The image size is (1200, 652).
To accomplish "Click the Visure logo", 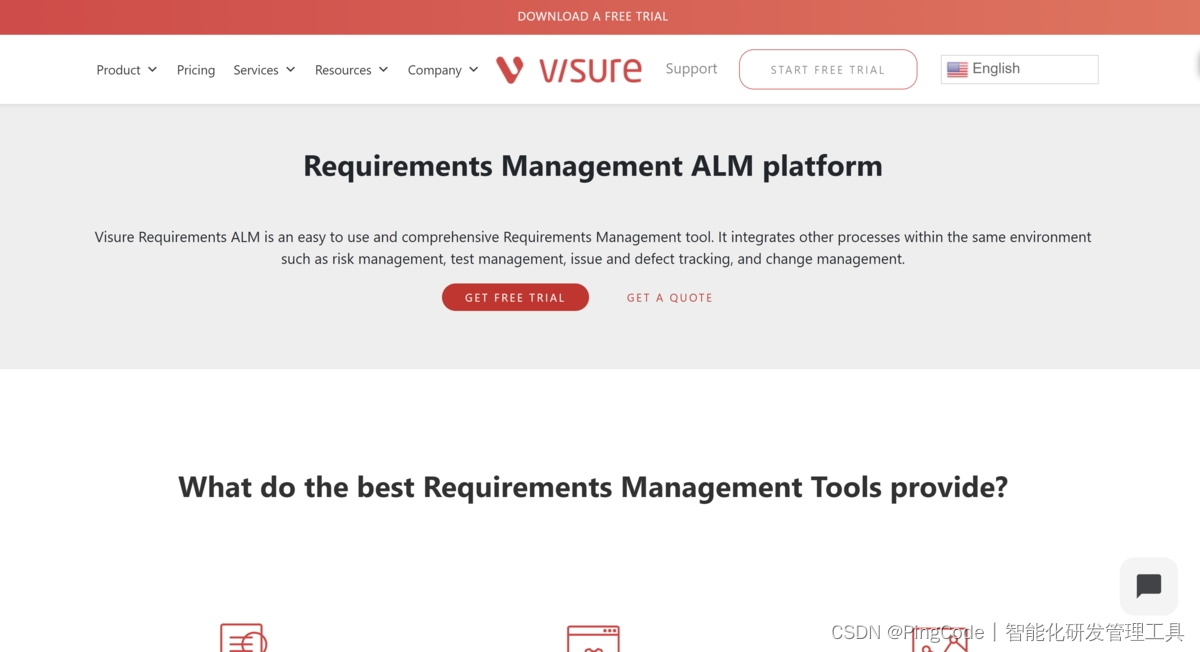I will [569, 70].
